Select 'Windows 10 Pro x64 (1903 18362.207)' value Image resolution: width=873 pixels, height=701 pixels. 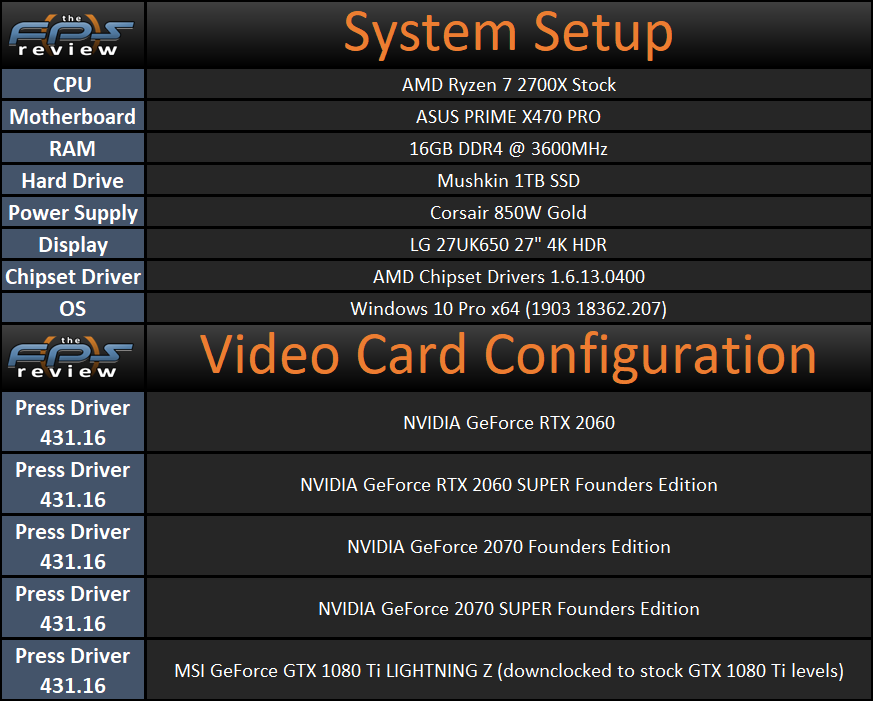[508, 308]
